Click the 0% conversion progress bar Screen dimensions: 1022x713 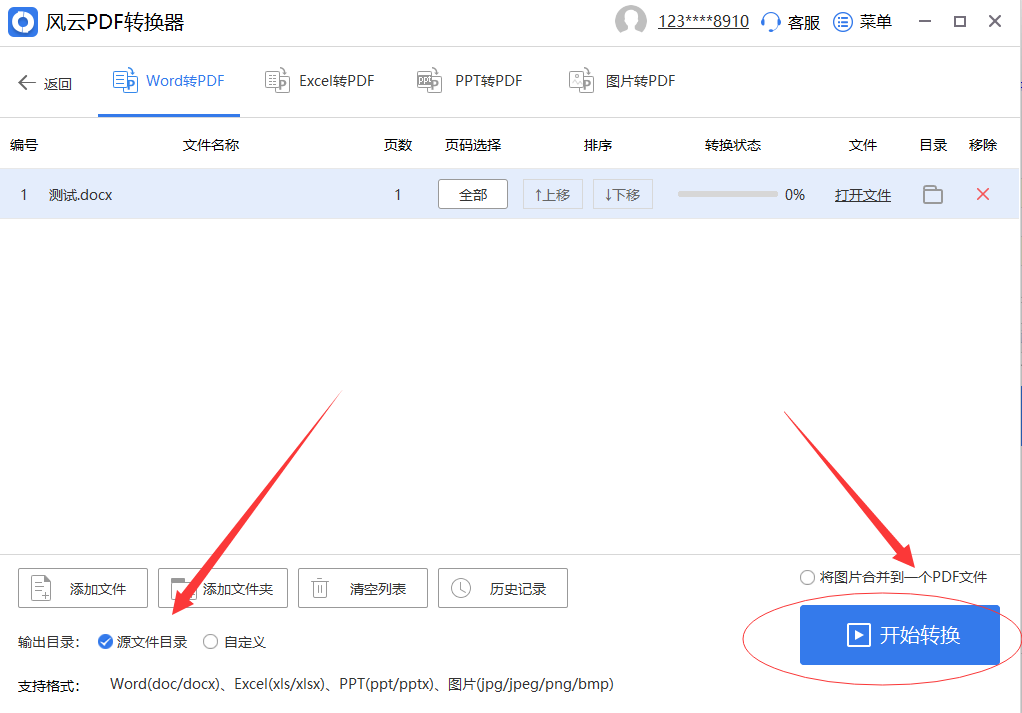coord(728,195)
